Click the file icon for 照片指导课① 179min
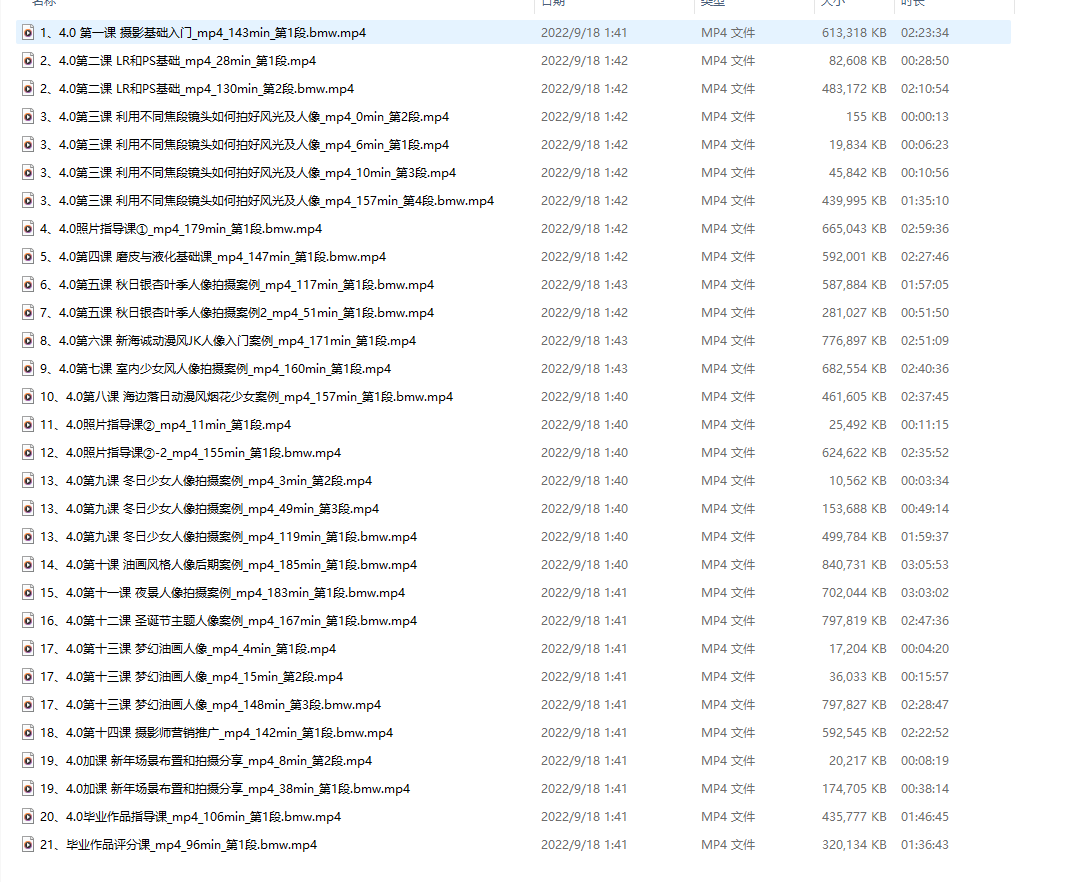The width and height of the screenshot is (1068, 882). pos(28,229)
